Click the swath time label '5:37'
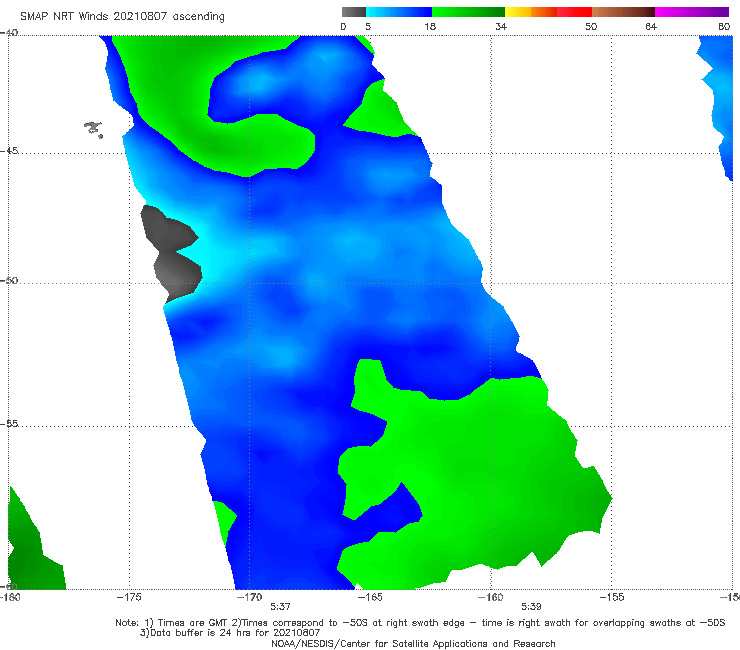 point(280,607)
